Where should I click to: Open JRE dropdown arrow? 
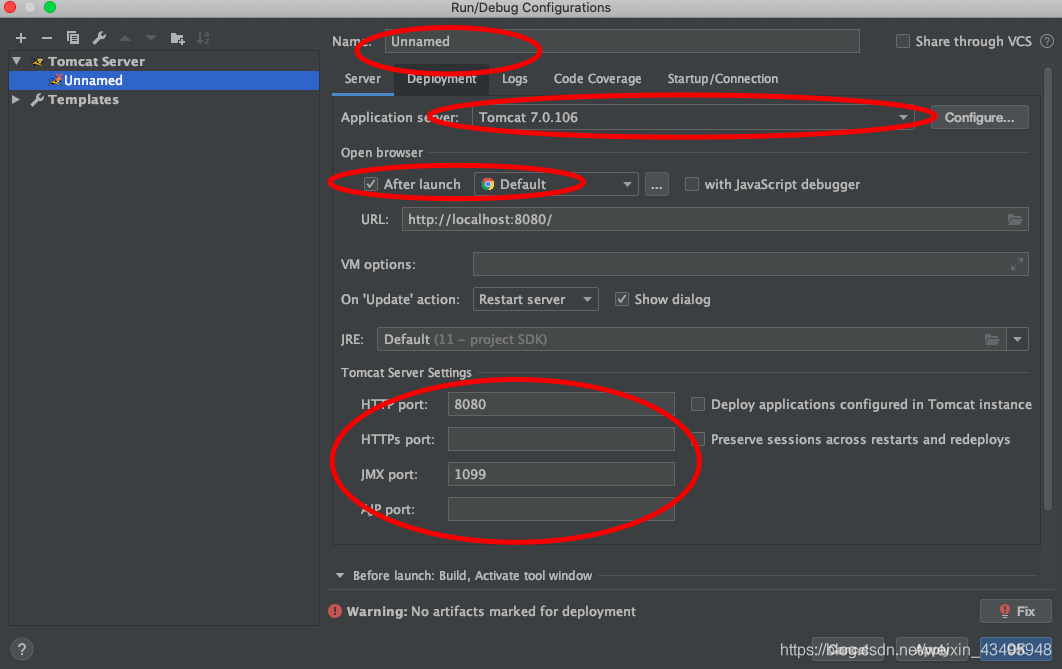tap(1017, 339)
